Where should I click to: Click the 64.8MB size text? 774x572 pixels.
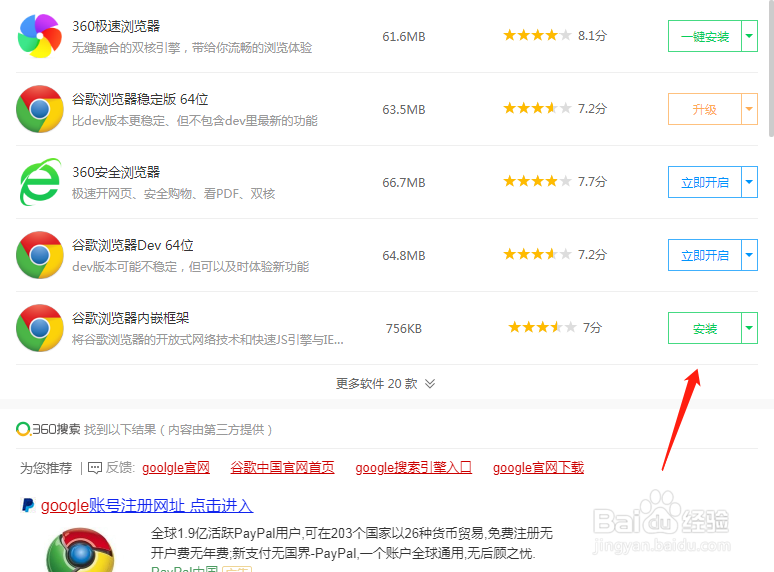404,256
